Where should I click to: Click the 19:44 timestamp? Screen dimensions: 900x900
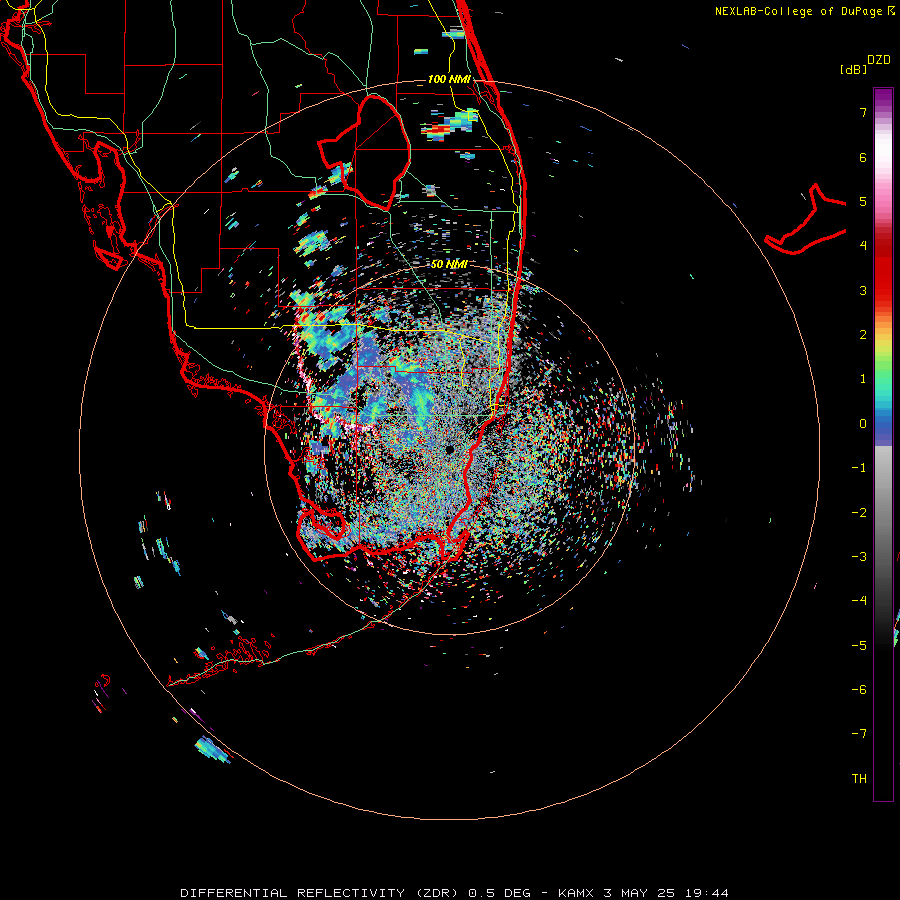[x=707, y=893]
